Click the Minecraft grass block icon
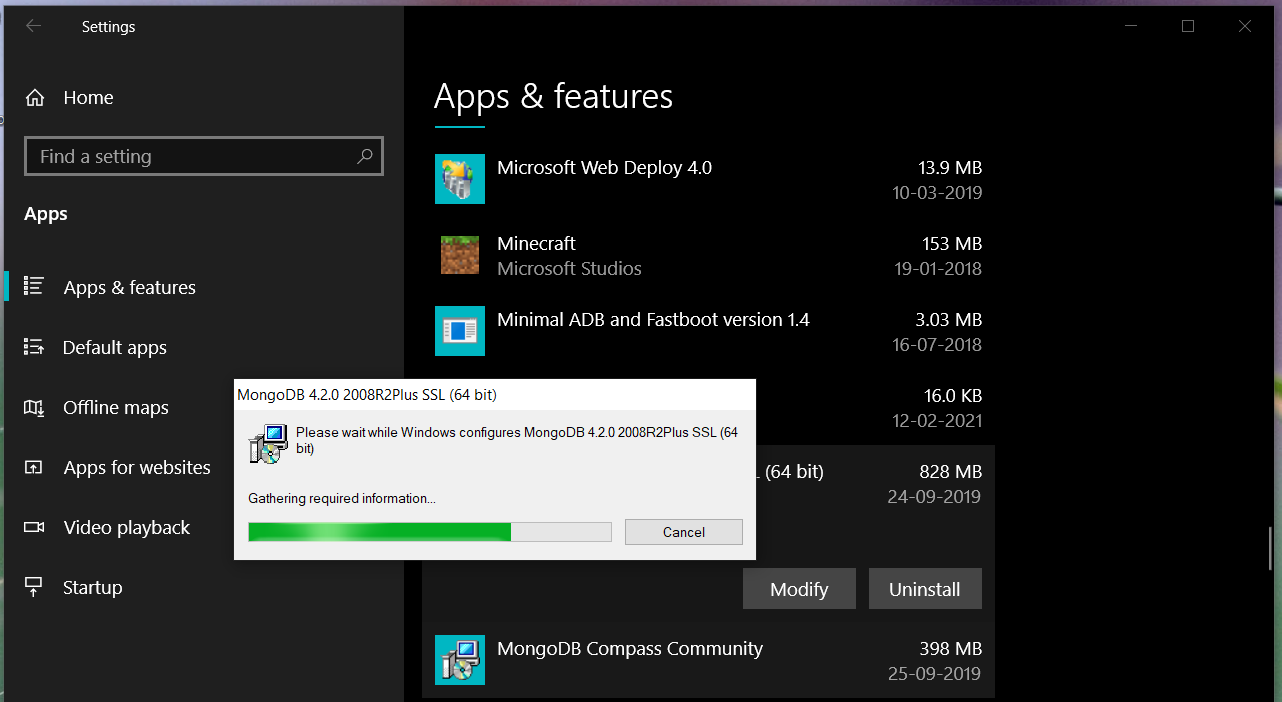This screenshot has width=1282, height=702. click(460, 255)
